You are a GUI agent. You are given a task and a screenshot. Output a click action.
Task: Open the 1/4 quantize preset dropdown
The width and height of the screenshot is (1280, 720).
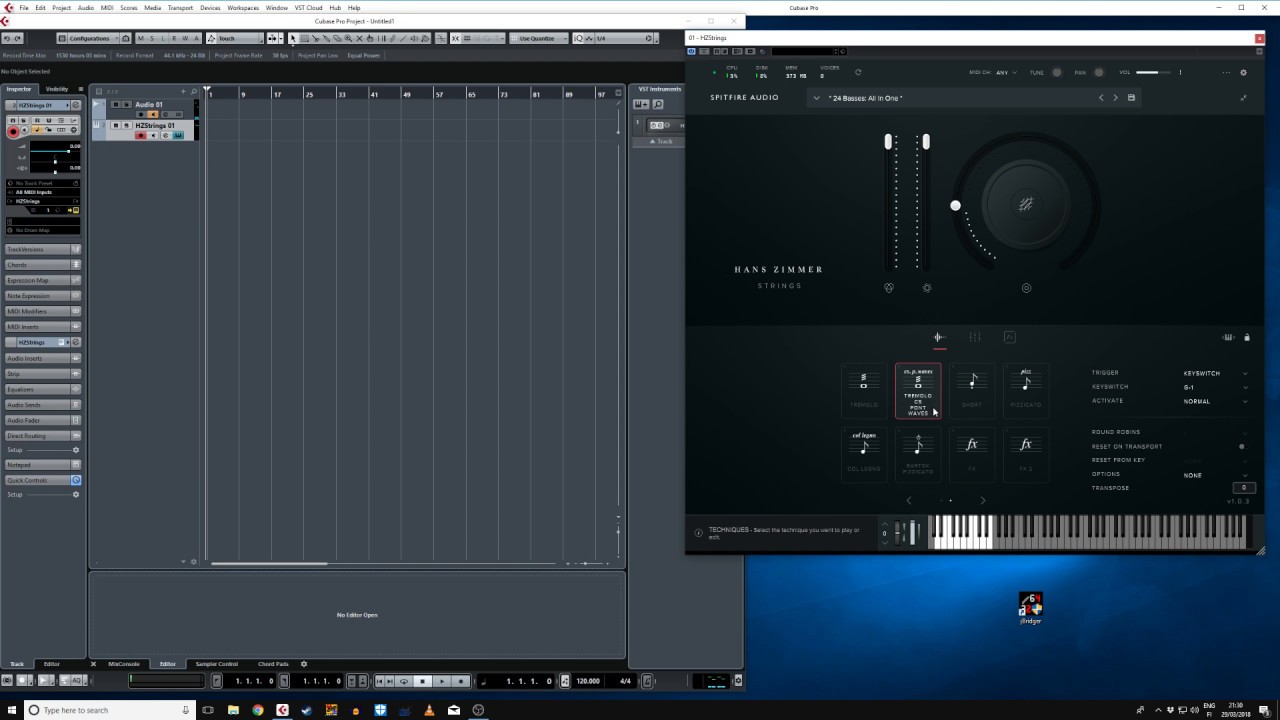(624, 39)
